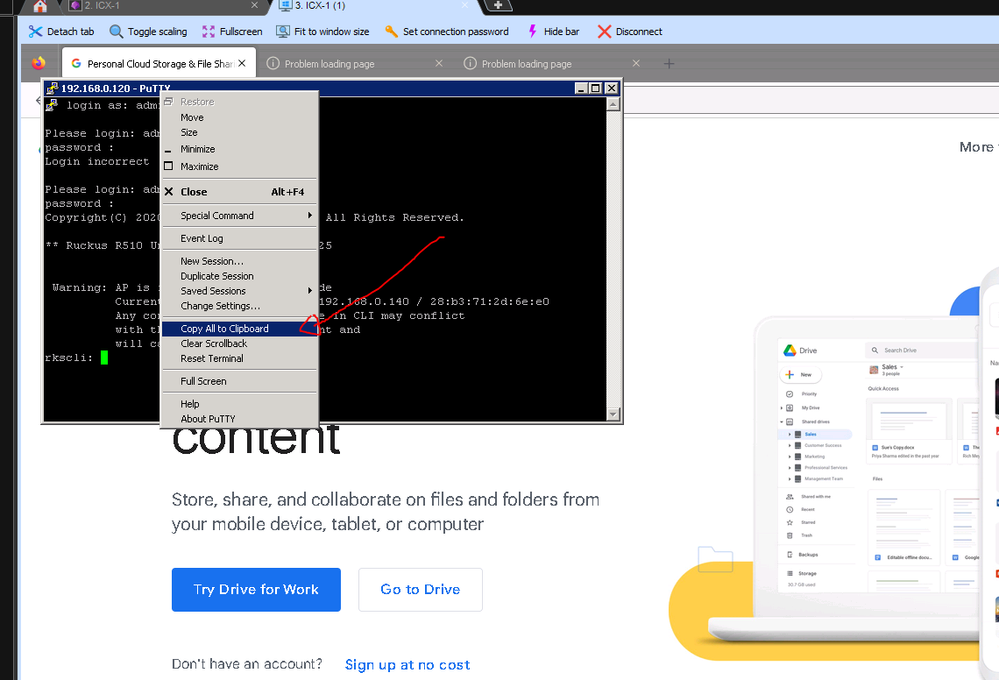Screen dimensions: 999x680
Task: Click the Hide bar lightning icon
Action: pos(532,32)
